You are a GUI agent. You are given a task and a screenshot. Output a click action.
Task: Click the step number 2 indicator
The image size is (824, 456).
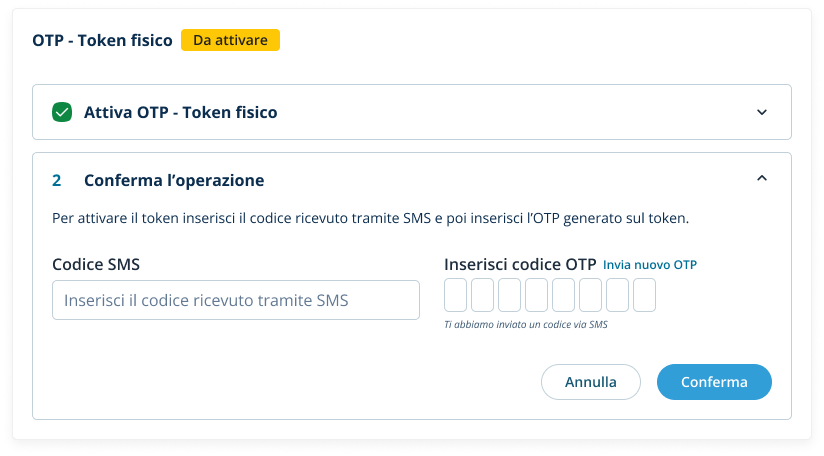point(57,180)
